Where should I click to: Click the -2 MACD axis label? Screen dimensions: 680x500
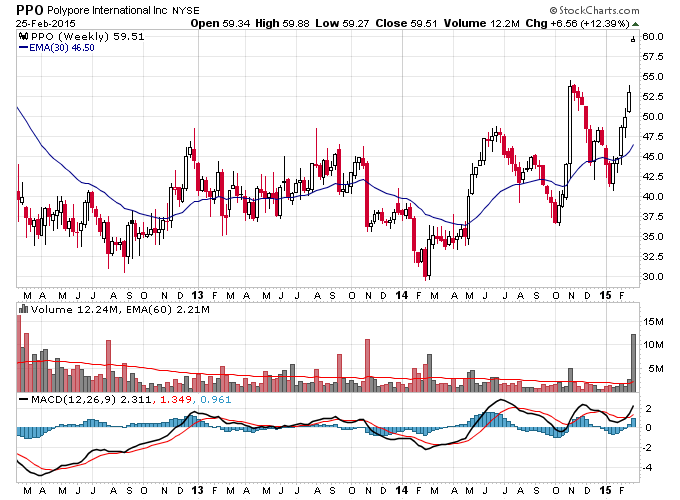(x=647, y=448)
